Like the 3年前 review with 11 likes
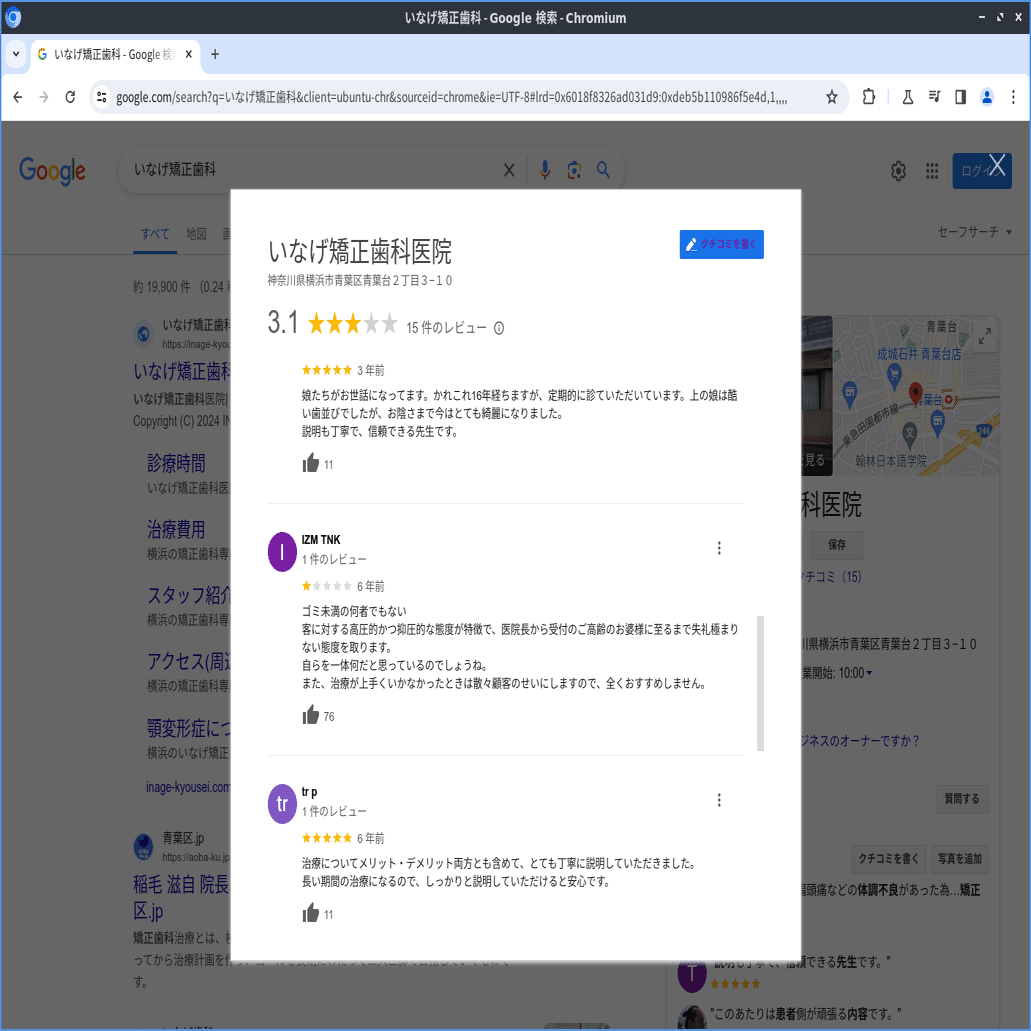The width and height of the screenshot is (1031, 1031). click(x=310, y=463)
